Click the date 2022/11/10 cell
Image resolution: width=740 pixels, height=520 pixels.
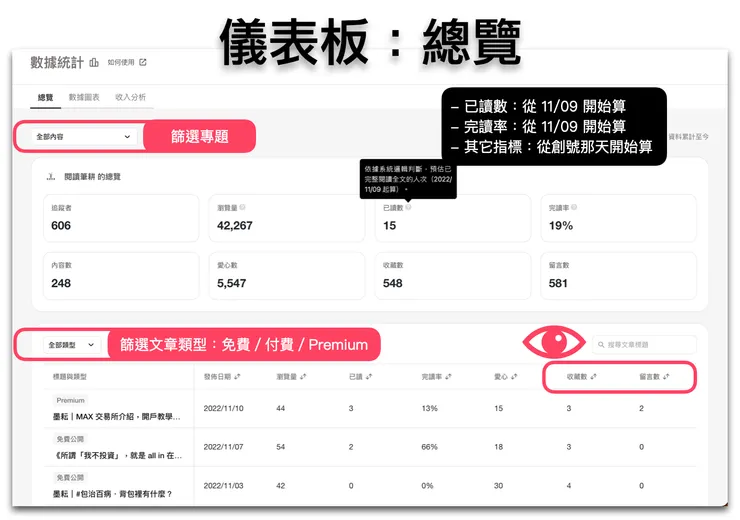pos(223,408)
